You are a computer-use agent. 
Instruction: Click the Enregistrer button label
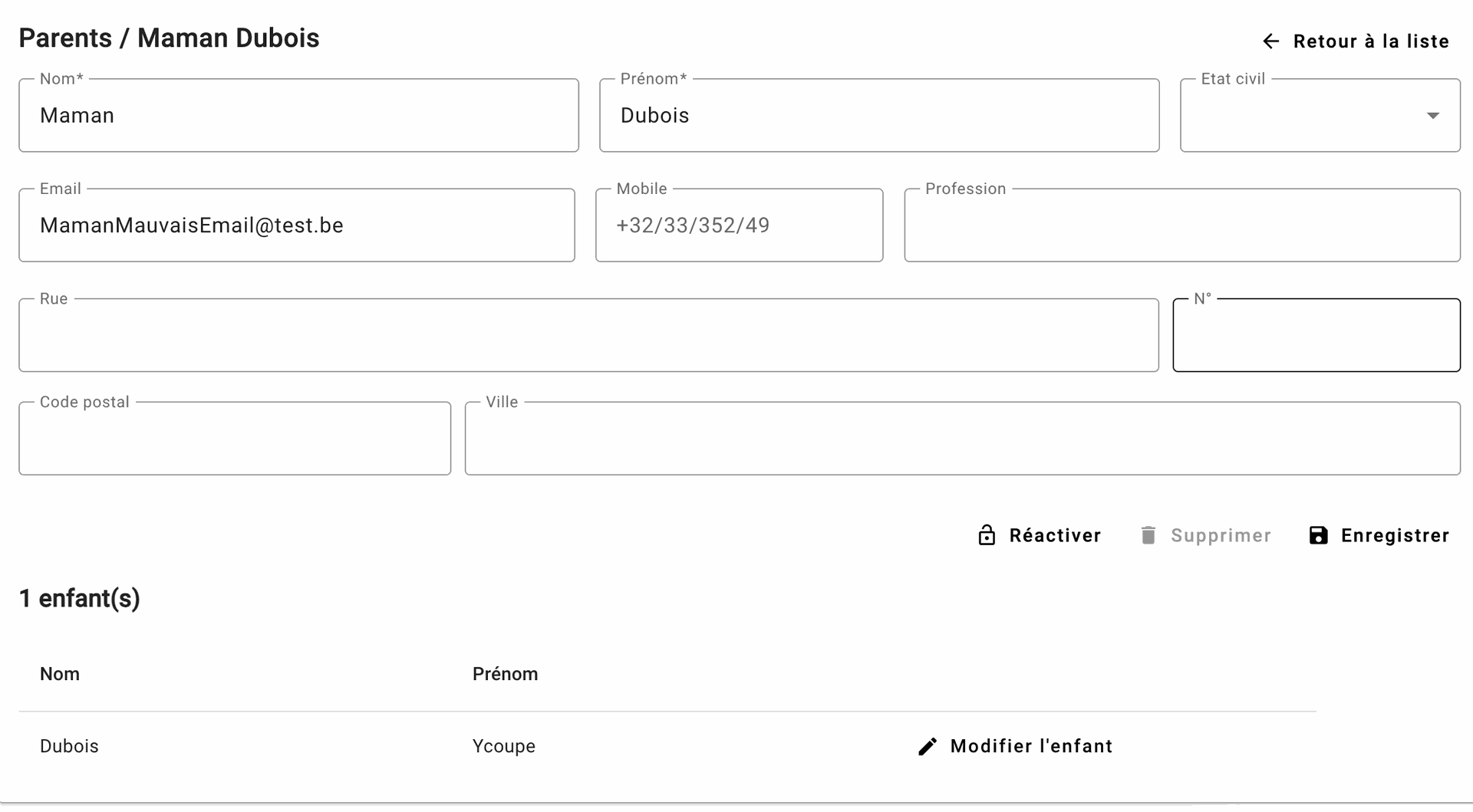[x=1395, y=535]
